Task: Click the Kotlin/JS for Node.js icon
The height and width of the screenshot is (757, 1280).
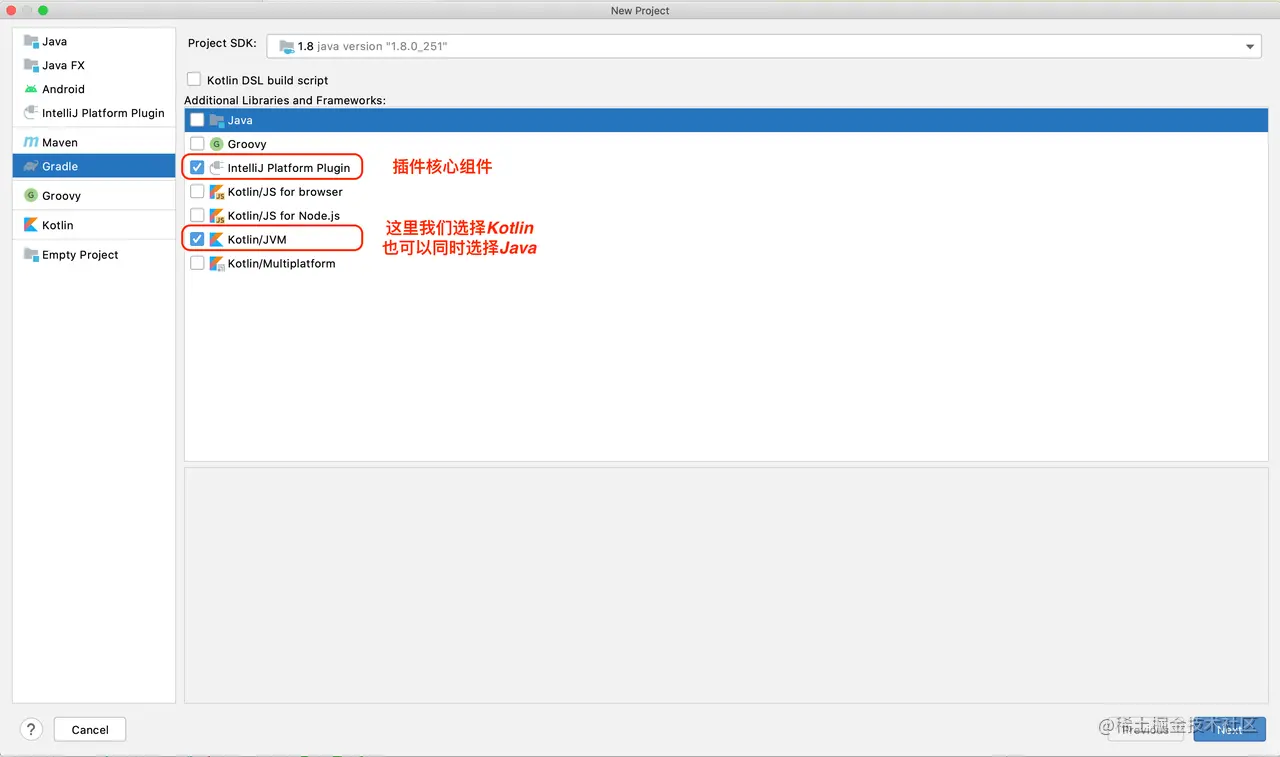Action: [217, 216]
